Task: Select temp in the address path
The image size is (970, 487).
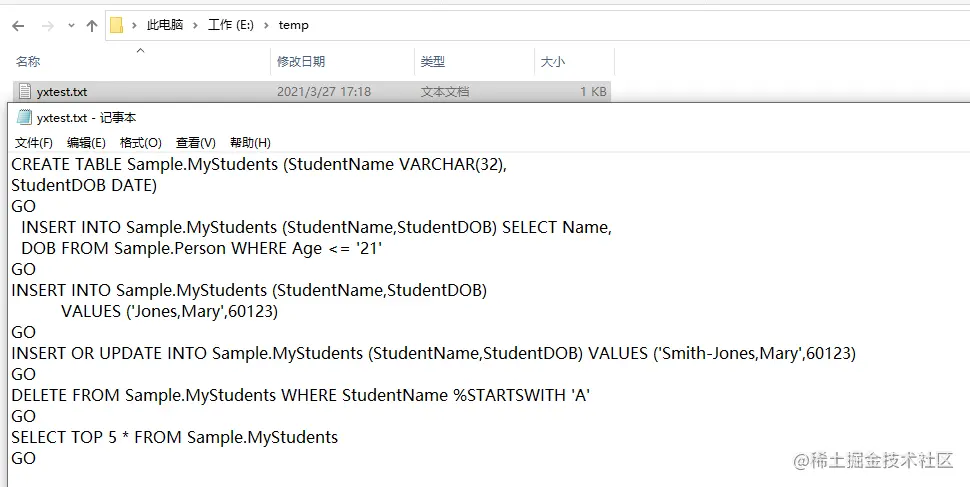Action: click(293, 25)
